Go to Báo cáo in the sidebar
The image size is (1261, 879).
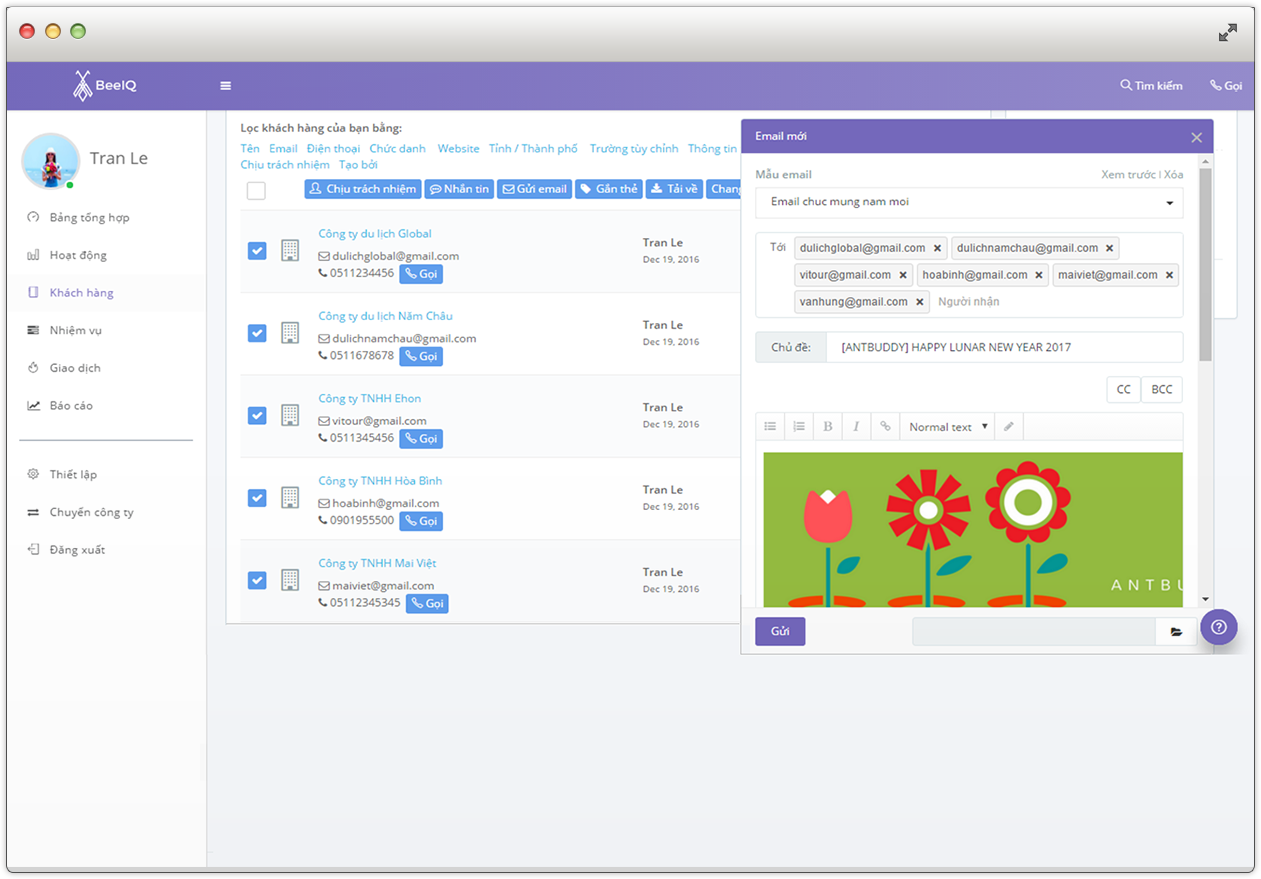(71, 406)
